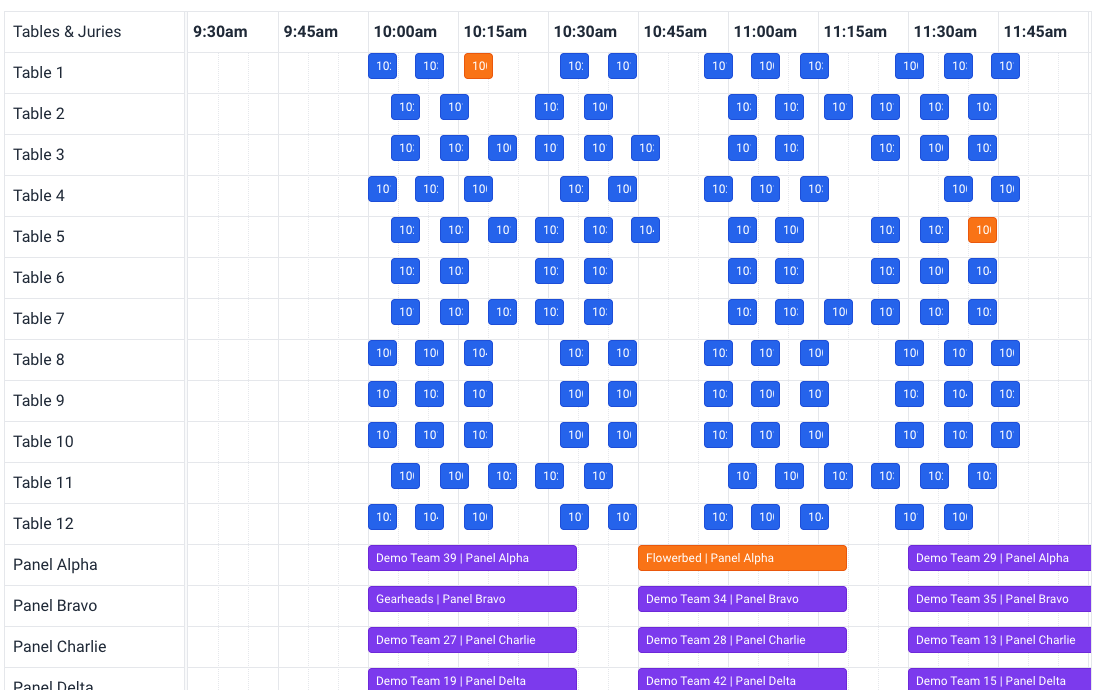Open the Demo Team 39 | Panel Alpha session

click(472, 558)
